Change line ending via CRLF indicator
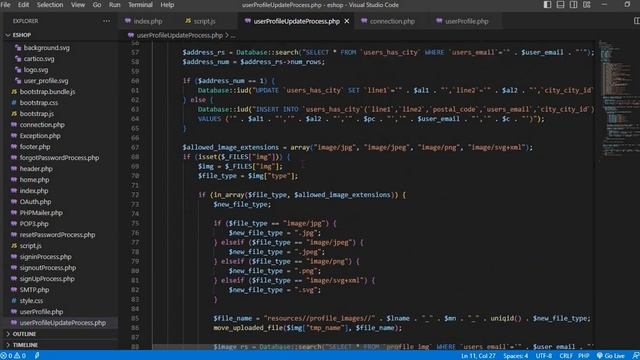640x360 pixels. click(566, 356)
